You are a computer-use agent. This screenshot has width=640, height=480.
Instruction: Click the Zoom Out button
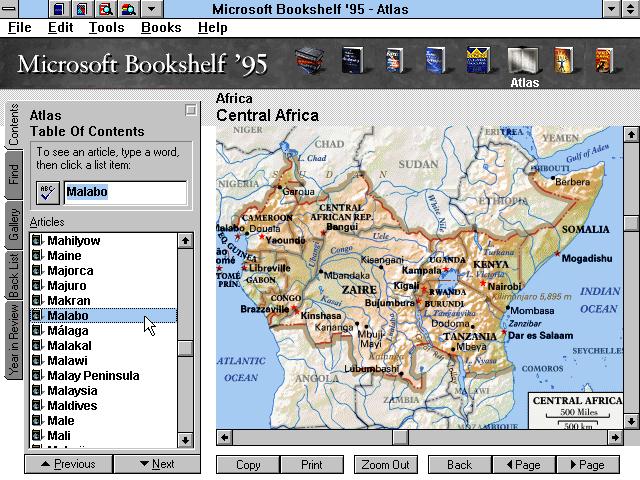[385, 465]
